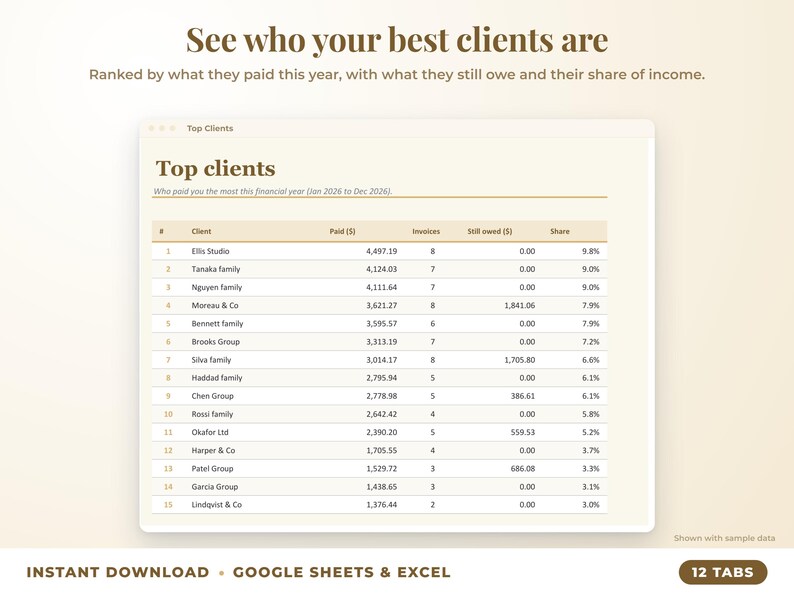Select the Haddad family client cell

point(217,378)
